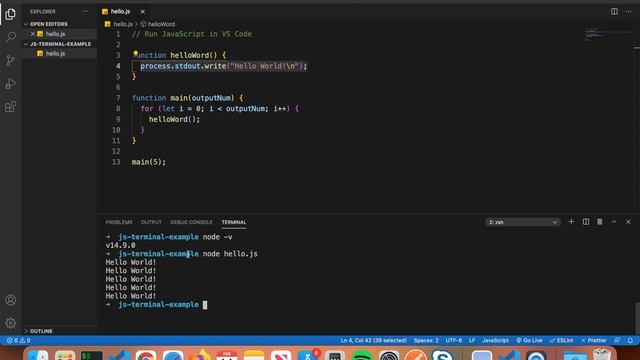The height and width of the screenshot is (360, 640).
Task: Open Terminal app from the dock
Action: click(x=92, y=355)
